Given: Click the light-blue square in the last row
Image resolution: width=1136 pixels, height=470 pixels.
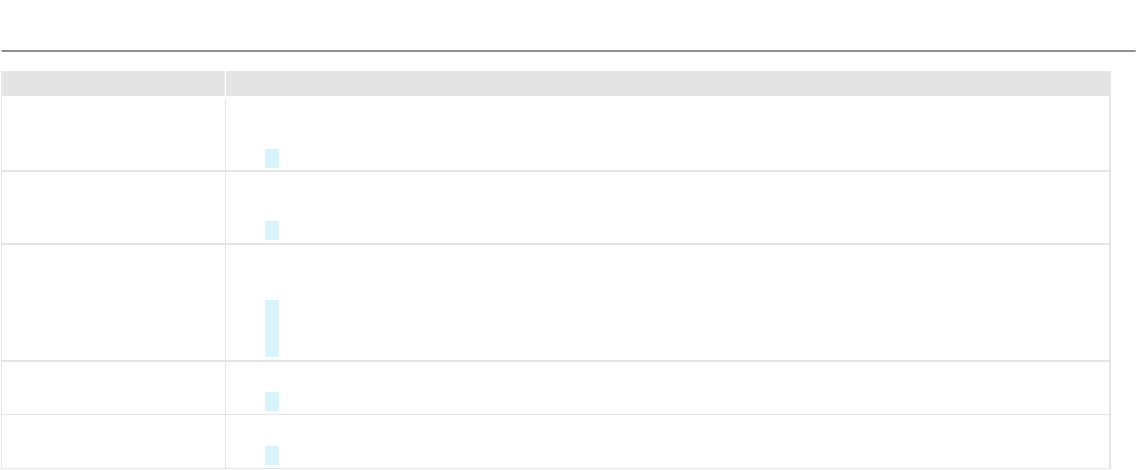Looking at the screenshot, I should 272,455.
